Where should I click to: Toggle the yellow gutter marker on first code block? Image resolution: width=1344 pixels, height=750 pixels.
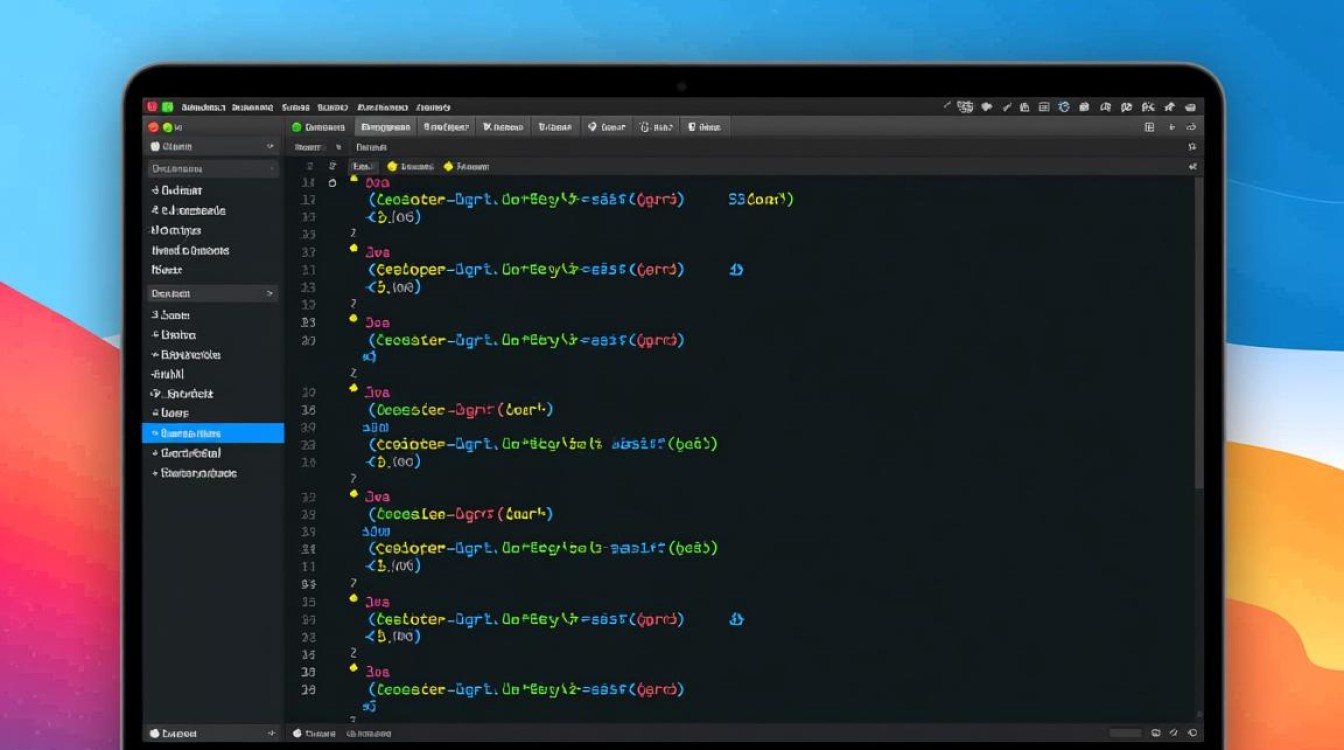click(353, 179)
